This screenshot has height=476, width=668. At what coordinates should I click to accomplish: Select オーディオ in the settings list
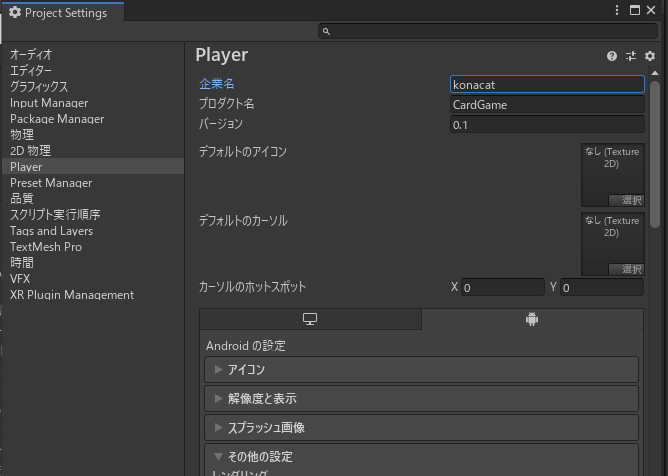(93, 55)
